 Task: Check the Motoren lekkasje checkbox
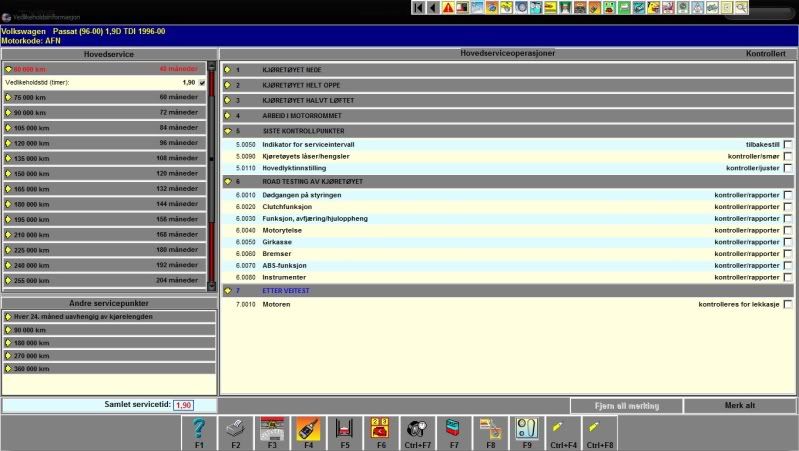[x=788, y=304]
